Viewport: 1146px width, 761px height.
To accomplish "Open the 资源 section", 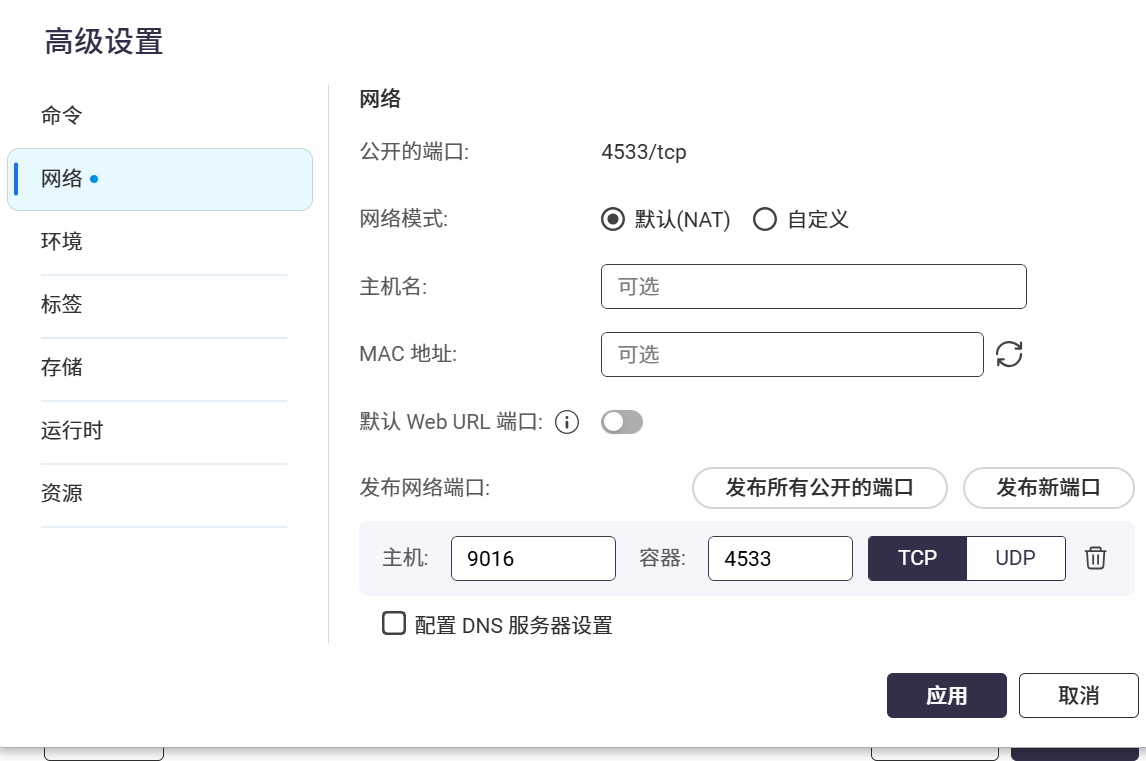I will coord(62,493).
